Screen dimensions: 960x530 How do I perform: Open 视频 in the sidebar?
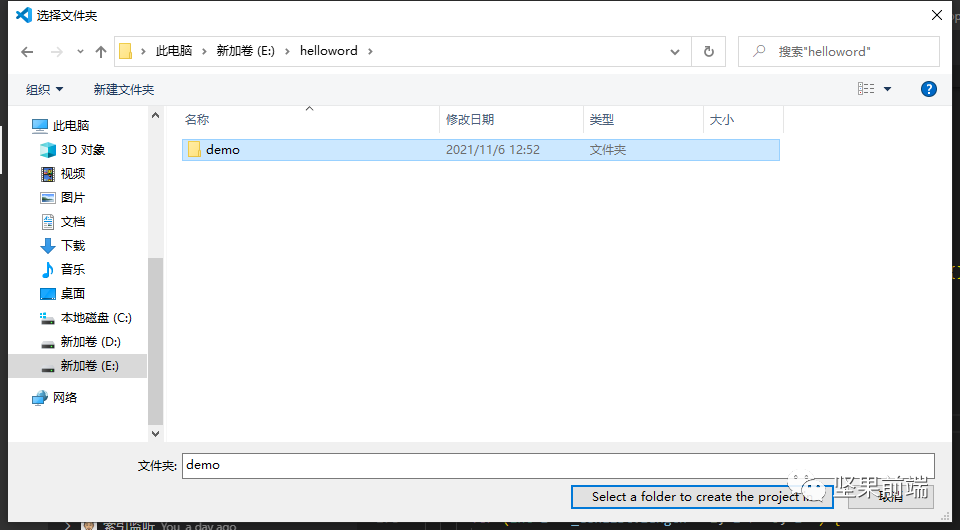[73, 174]
